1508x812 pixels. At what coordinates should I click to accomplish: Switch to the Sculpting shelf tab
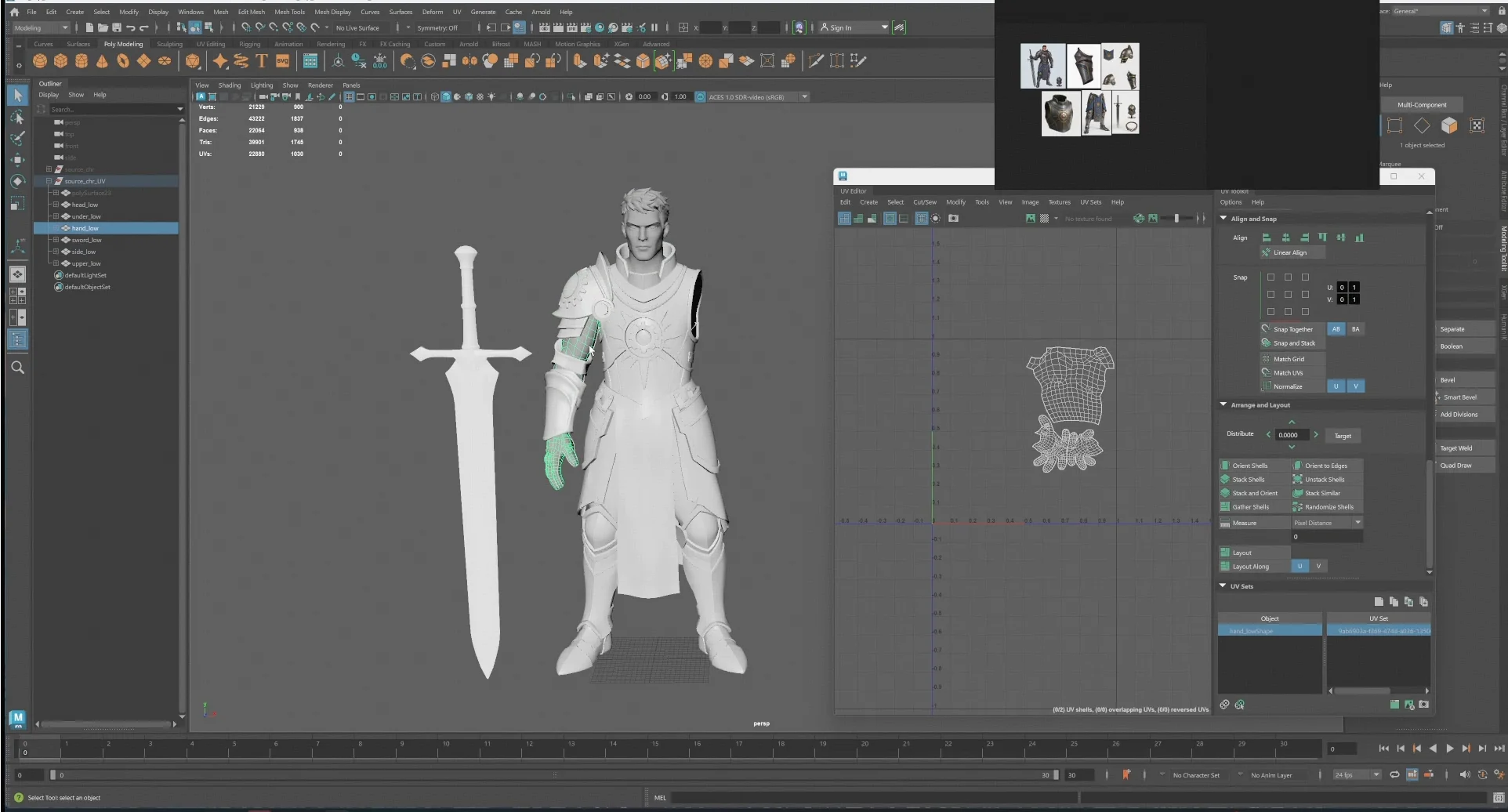[169, 44]
